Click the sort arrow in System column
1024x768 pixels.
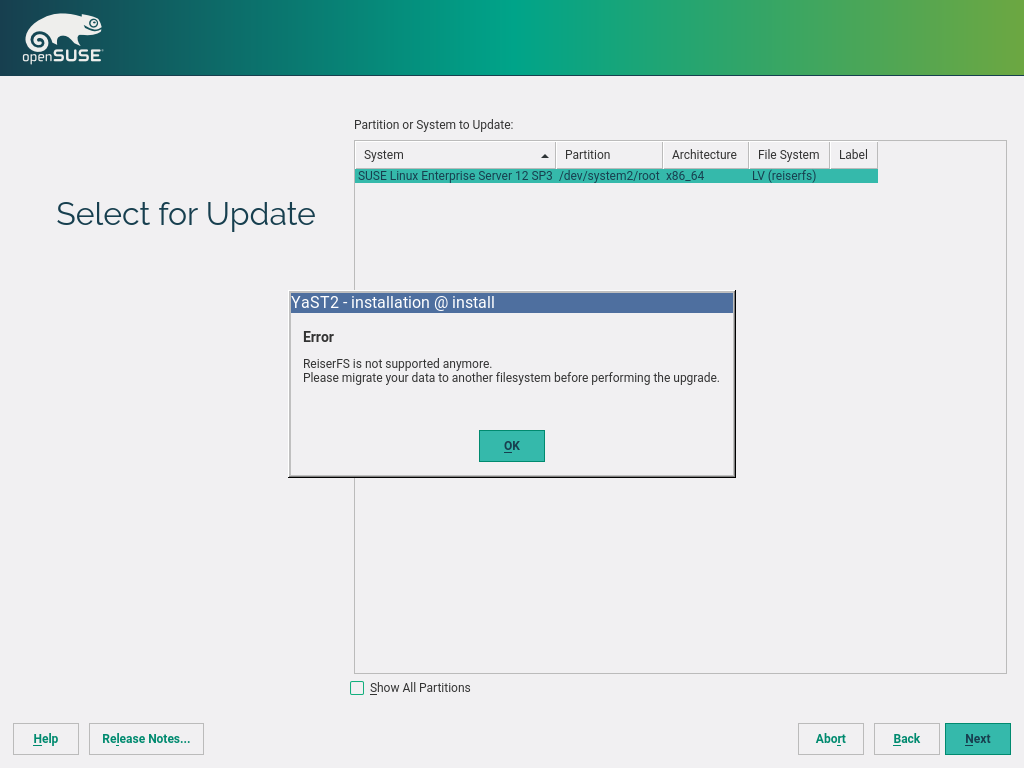pyautogui.click(x=545, y=156)
